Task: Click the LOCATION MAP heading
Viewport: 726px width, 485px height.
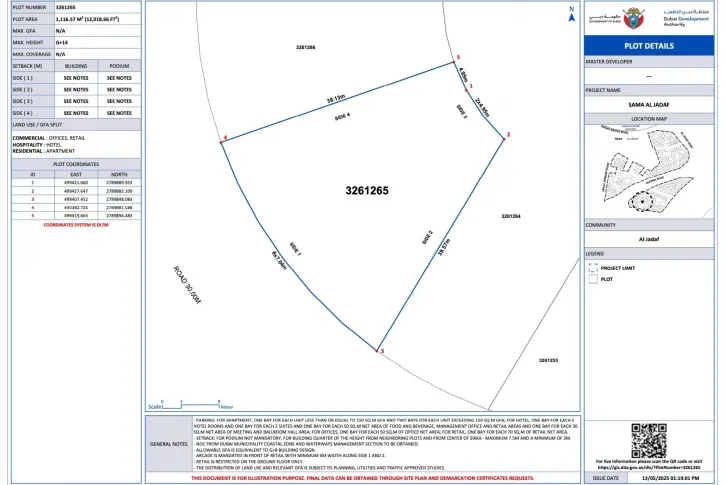Action: pos(649,119)
